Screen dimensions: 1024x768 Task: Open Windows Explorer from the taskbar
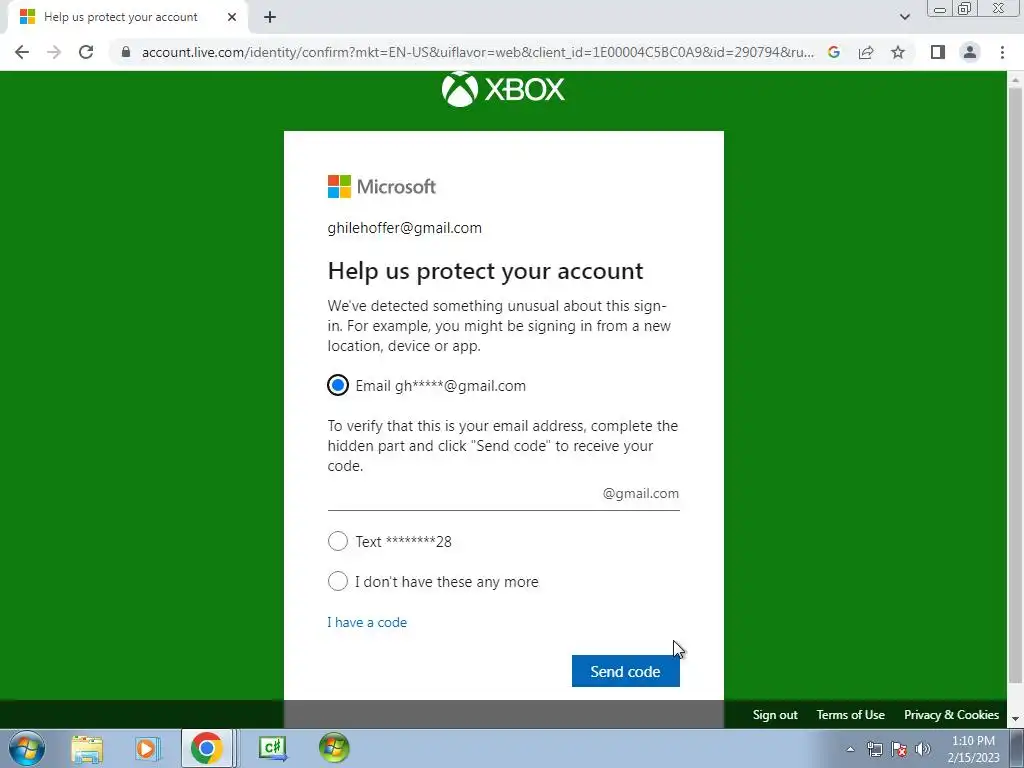87,748
